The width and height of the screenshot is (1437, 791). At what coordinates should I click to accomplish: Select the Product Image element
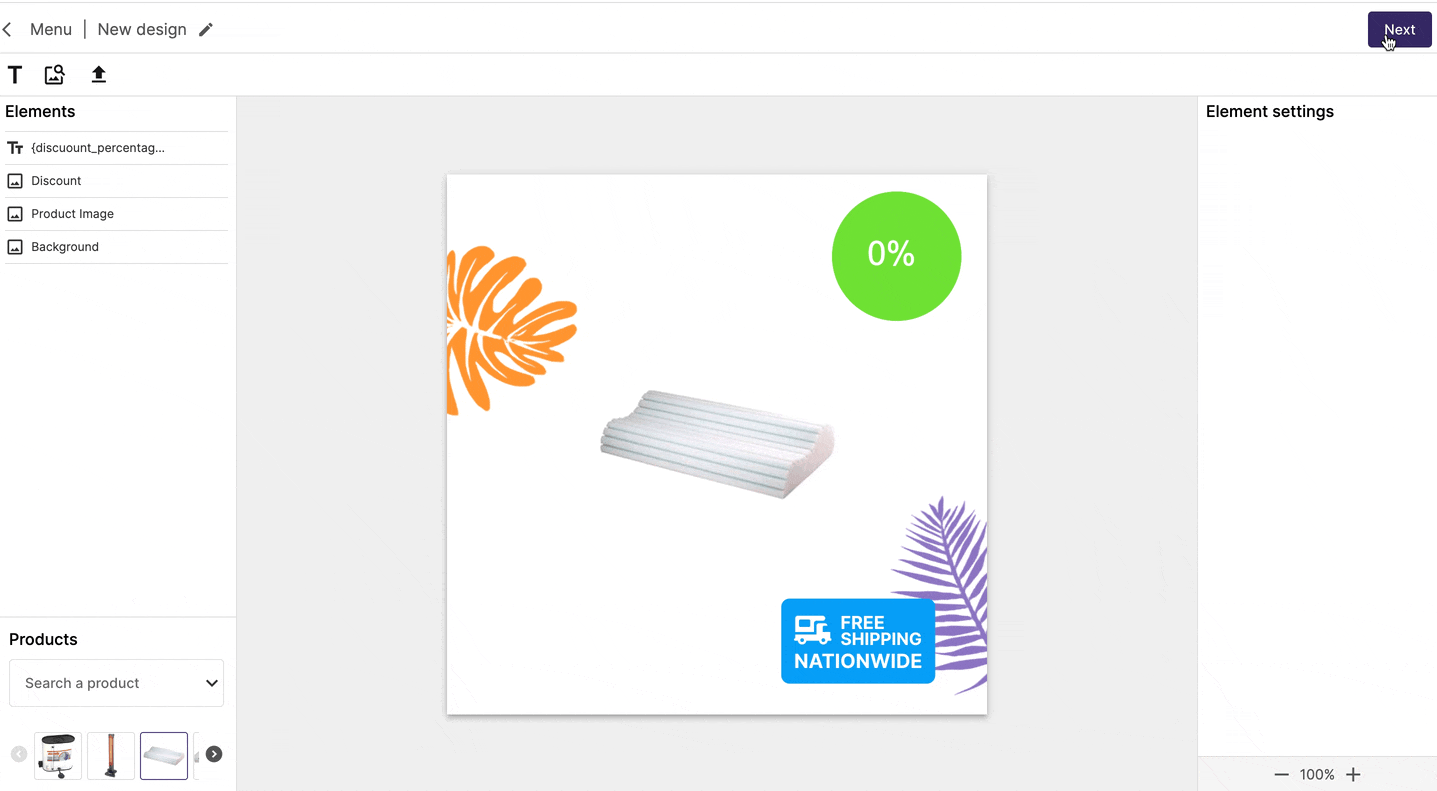[117, 214]
